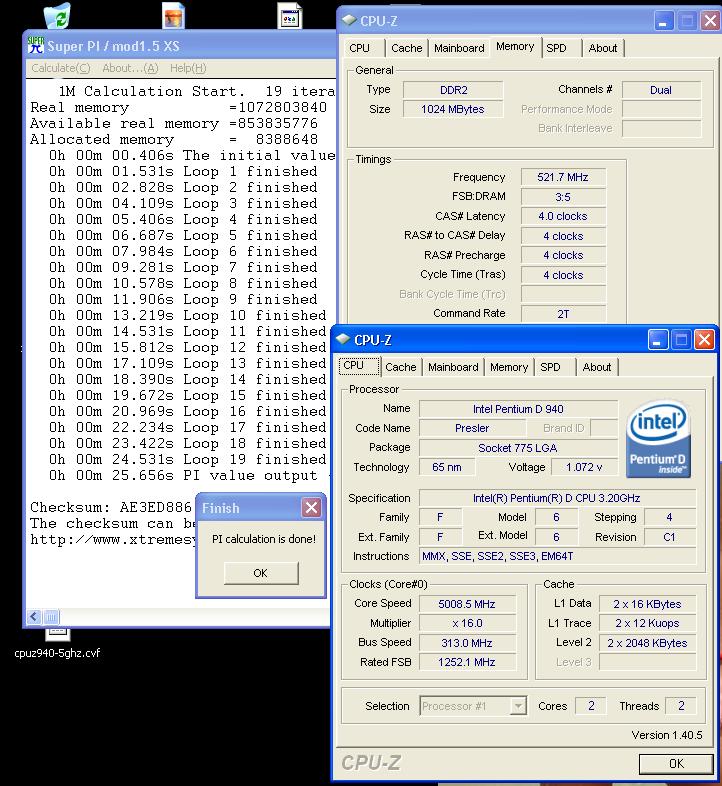Expand the Processor #1 selection dropdown
The image size is (722, 786).
pos(518,706)
